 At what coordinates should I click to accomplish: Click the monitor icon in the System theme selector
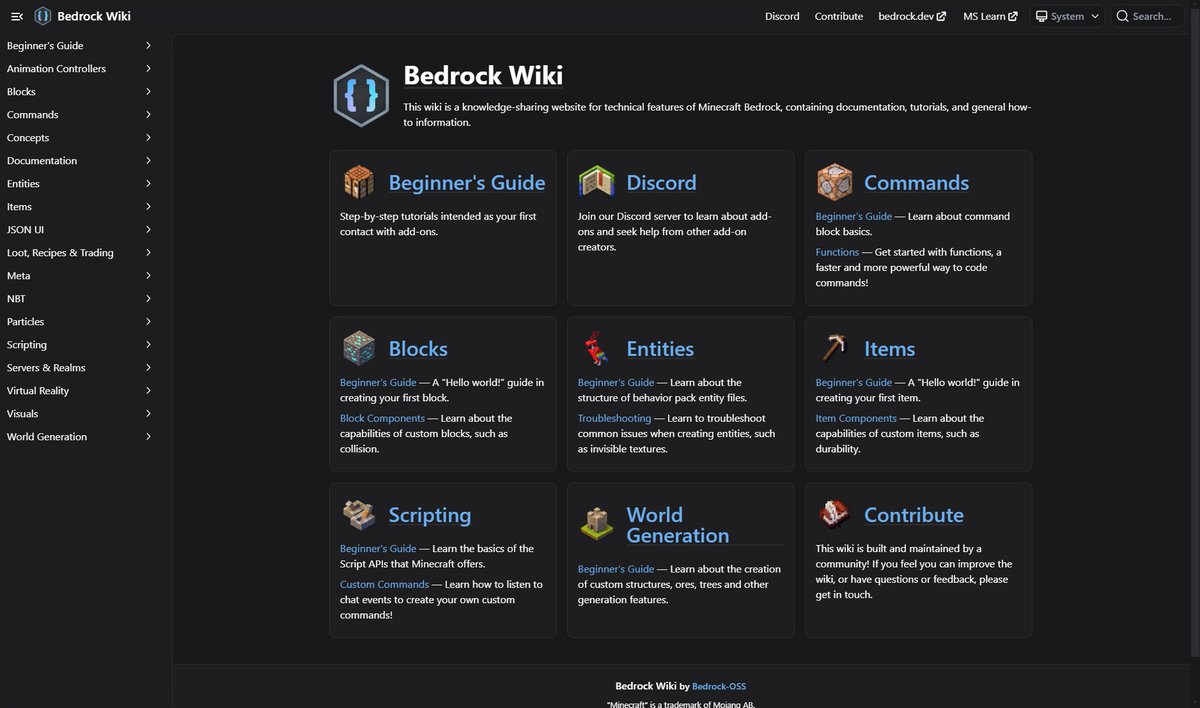[1041, 16]
